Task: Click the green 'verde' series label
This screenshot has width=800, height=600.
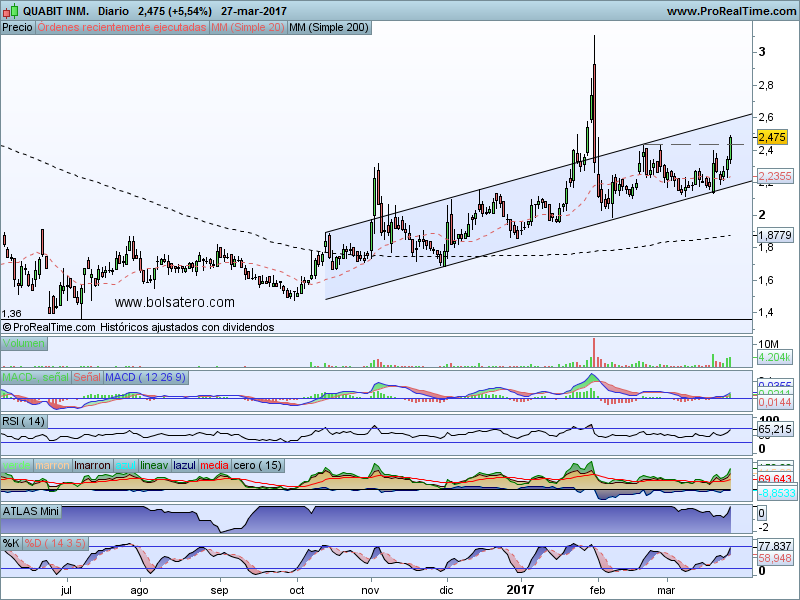Action: (17, 465)
